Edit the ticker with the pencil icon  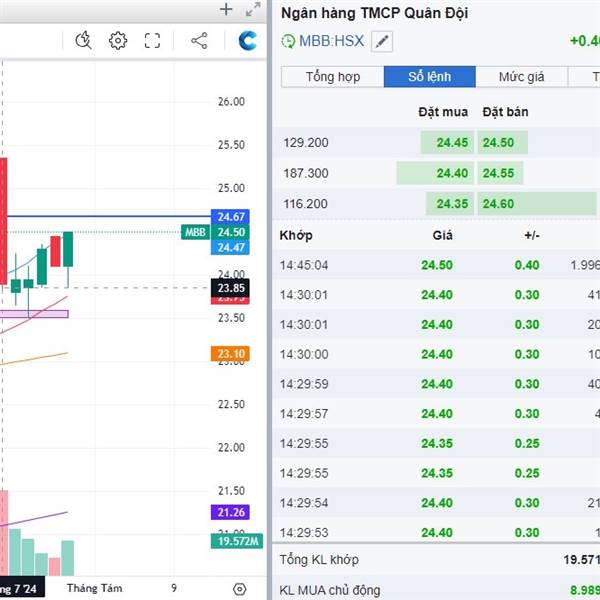point(382,41)
